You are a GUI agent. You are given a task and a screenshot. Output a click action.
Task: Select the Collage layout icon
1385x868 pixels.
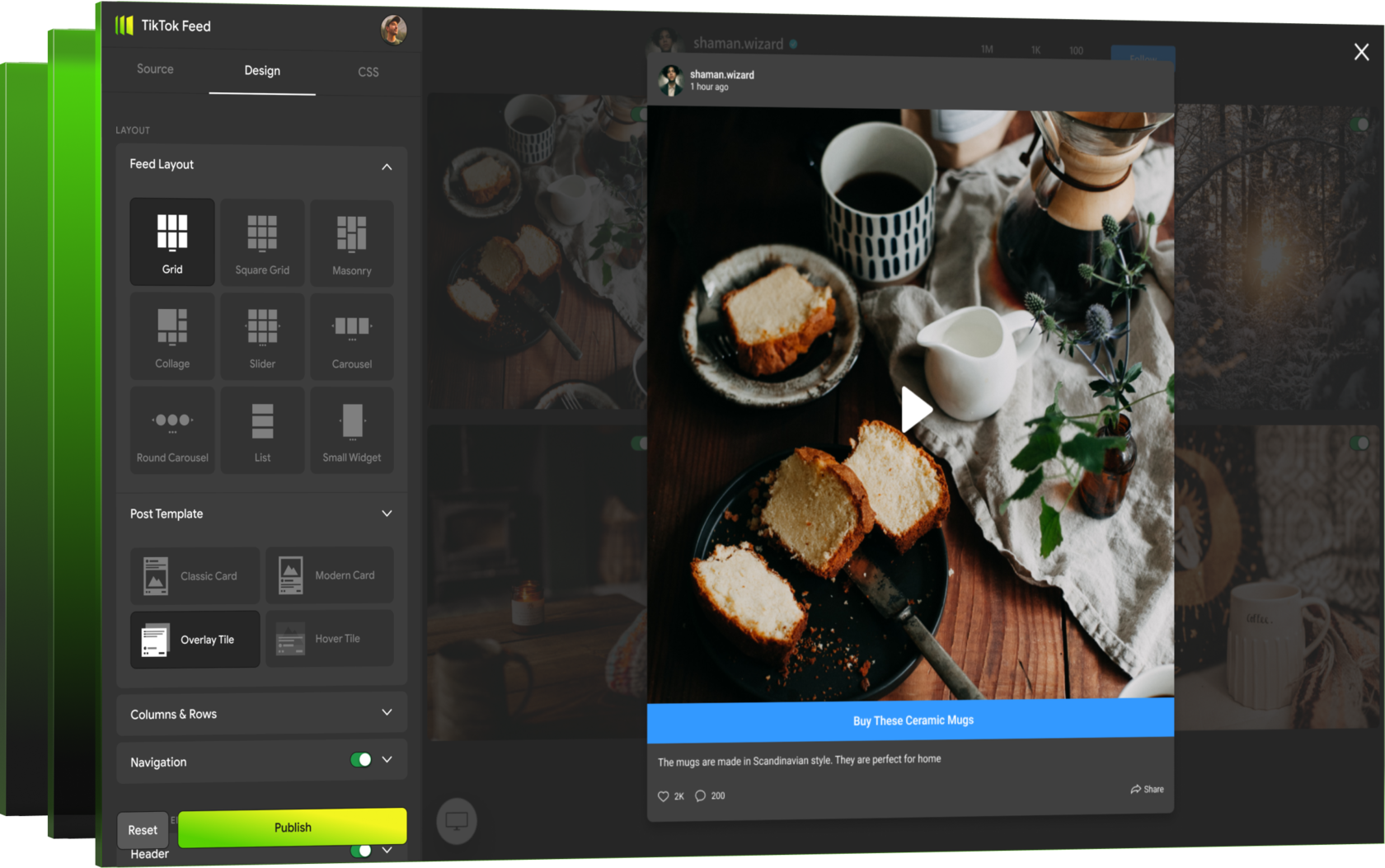[x=172, y=335]
